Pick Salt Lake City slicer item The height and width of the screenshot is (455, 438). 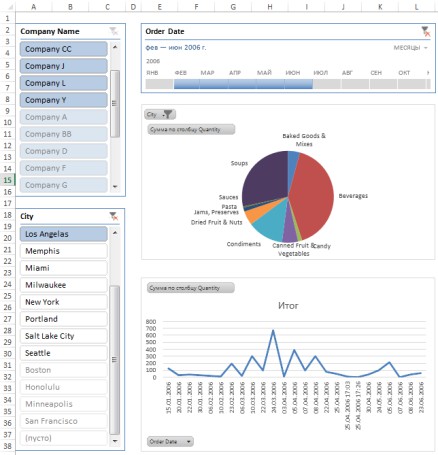(64, 336)
